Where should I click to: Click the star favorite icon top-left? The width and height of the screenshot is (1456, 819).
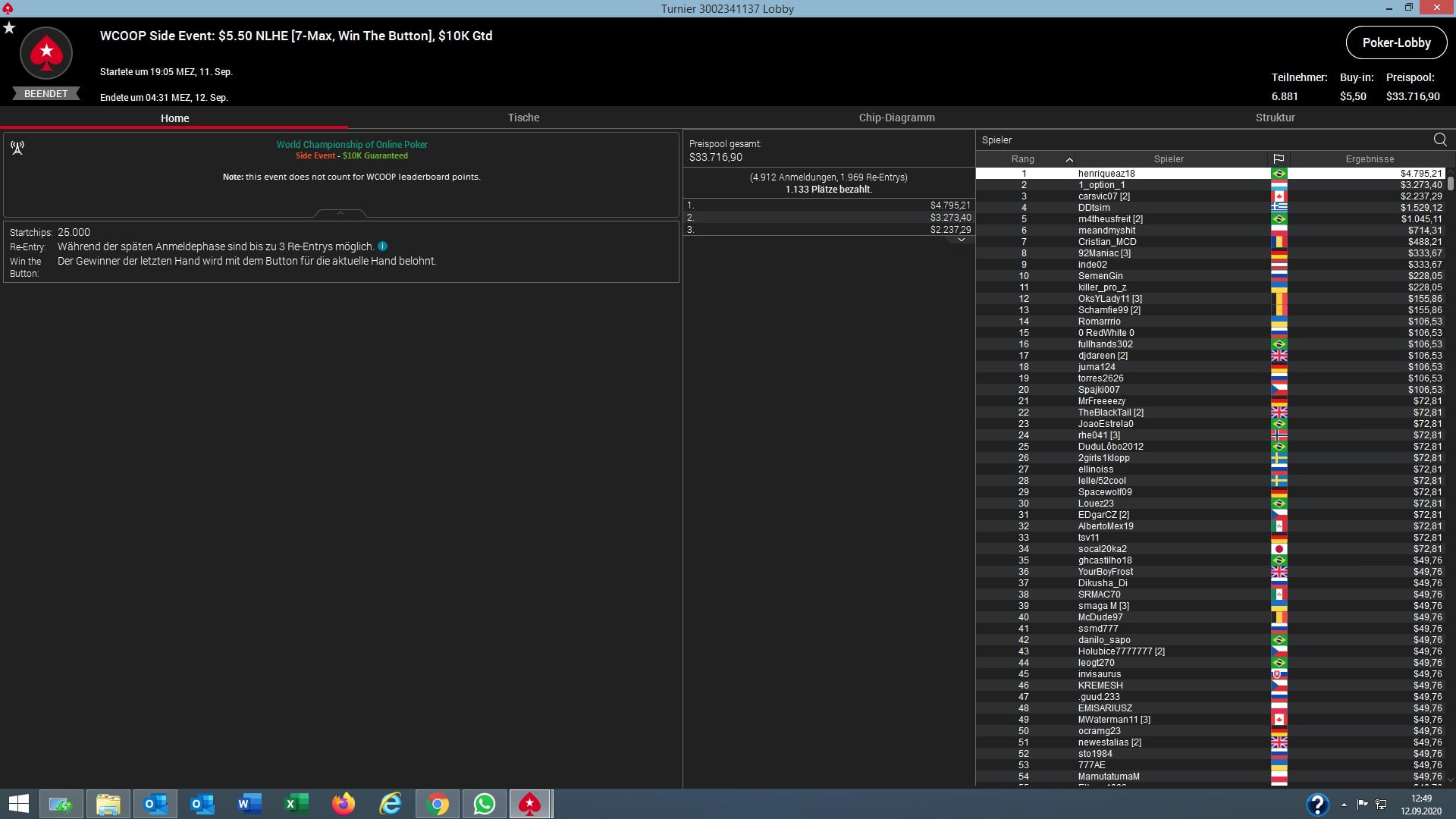point(9,28)
